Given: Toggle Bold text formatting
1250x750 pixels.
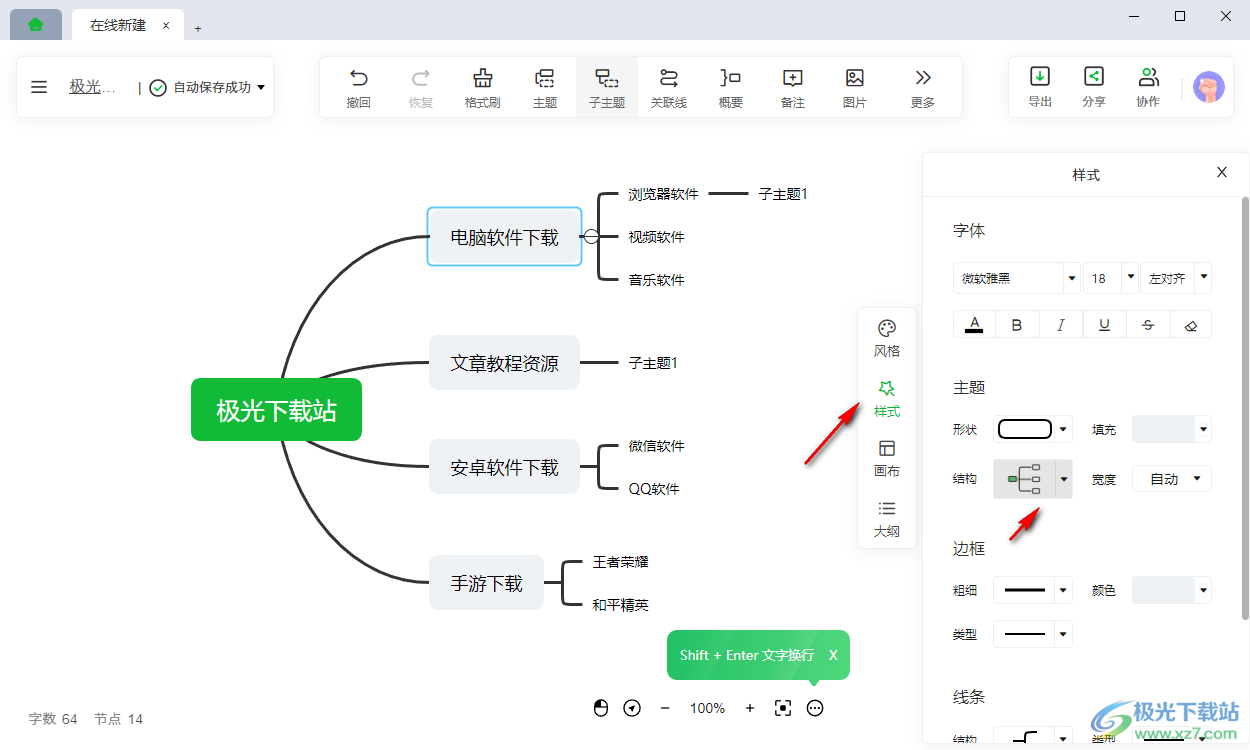Looking at the screenshot, I should point(1017,324).
